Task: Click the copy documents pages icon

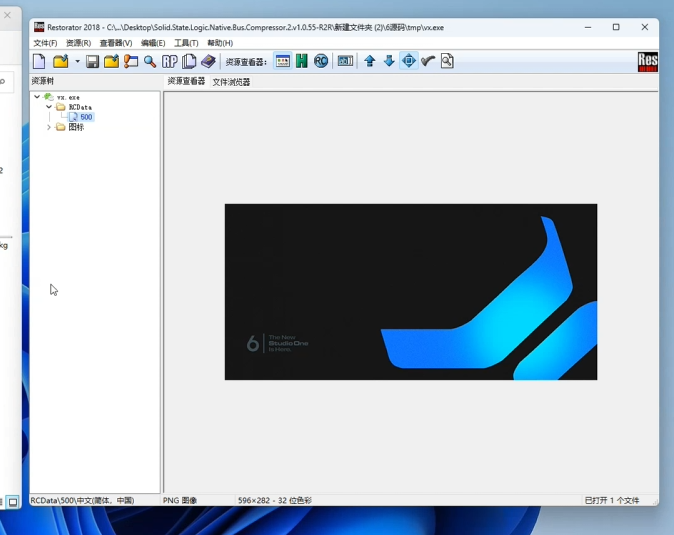Action: coord(189,61)
